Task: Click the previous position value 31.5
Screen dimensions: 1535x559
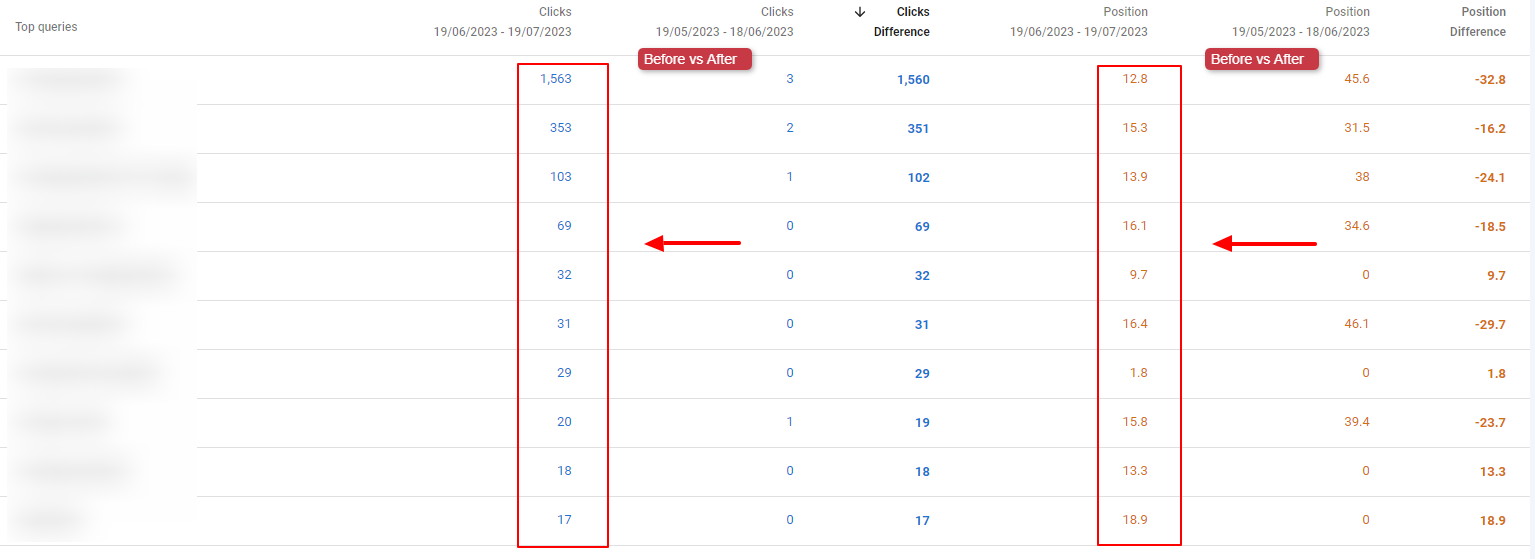Action: [1357, 127]
